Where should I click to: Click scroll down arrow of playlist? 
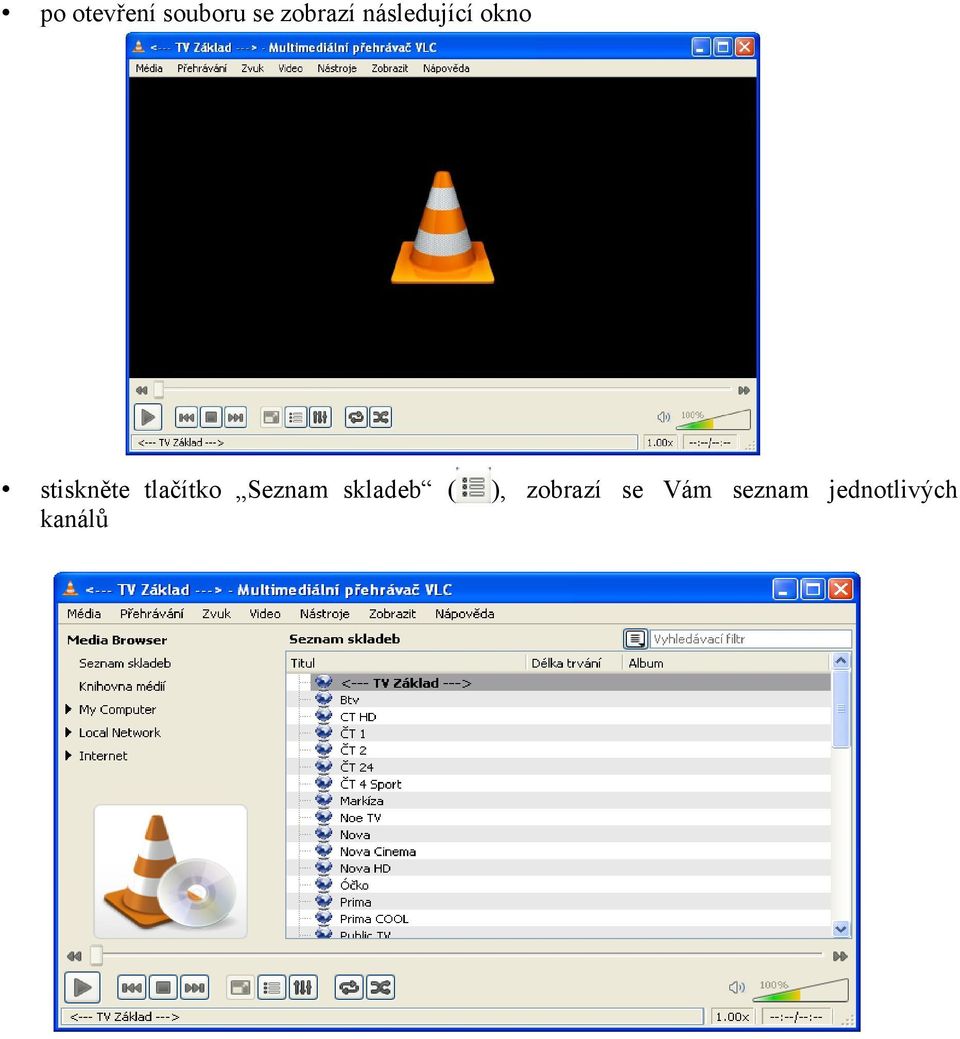click(x=841, y=929)
